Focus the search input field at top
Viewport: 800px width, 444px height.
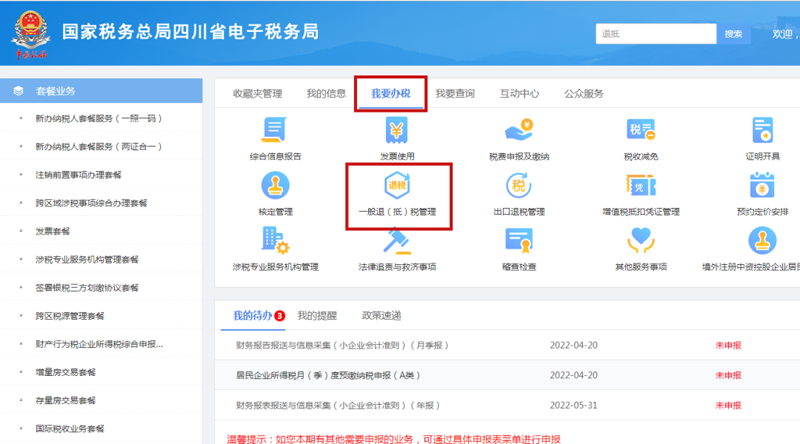tap(655, 34)
